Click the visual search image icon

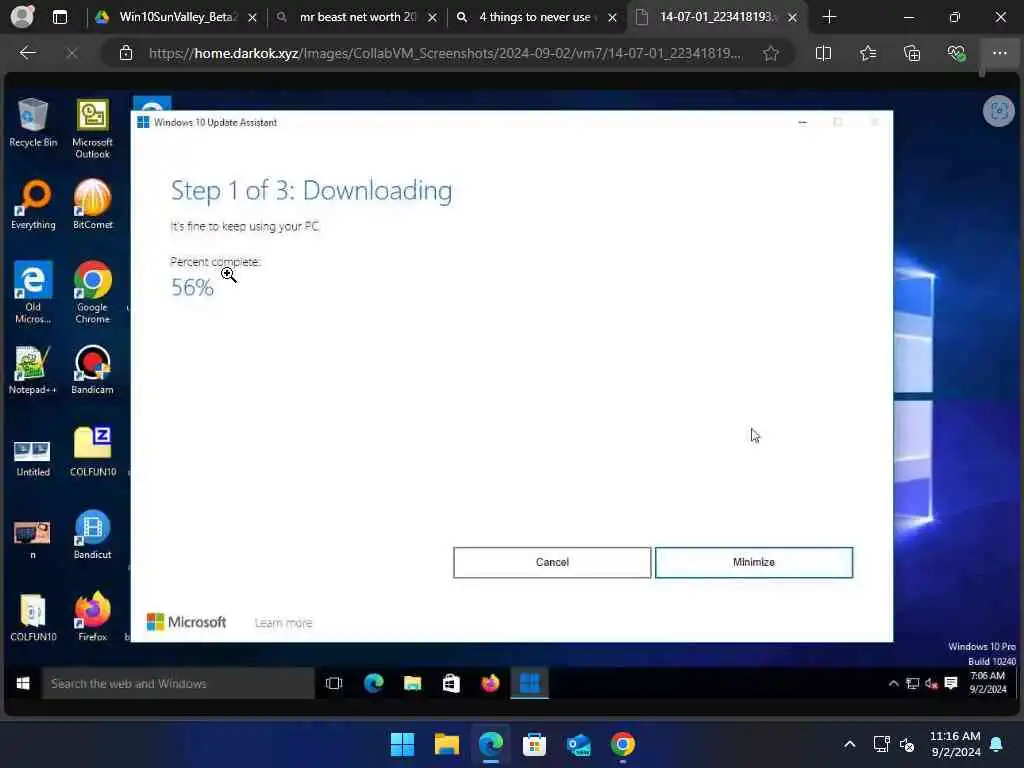click(999, 111)
